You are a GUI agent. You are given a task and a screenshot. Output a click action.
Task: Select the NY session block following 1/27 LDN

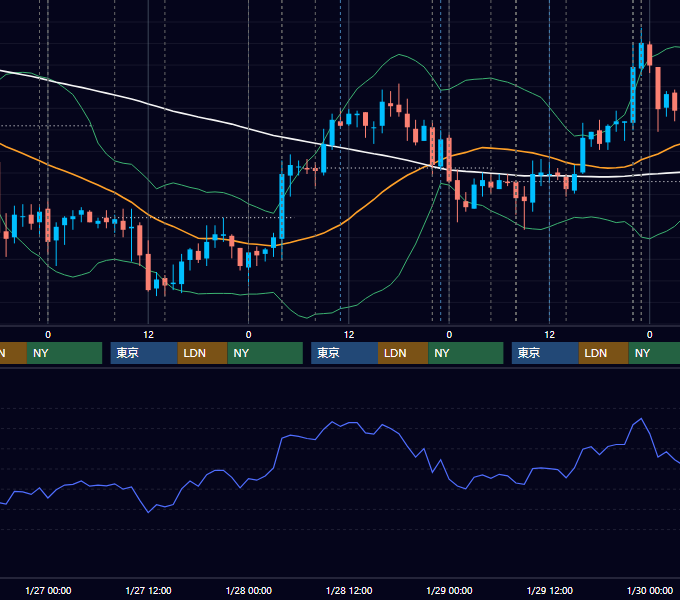265,353
